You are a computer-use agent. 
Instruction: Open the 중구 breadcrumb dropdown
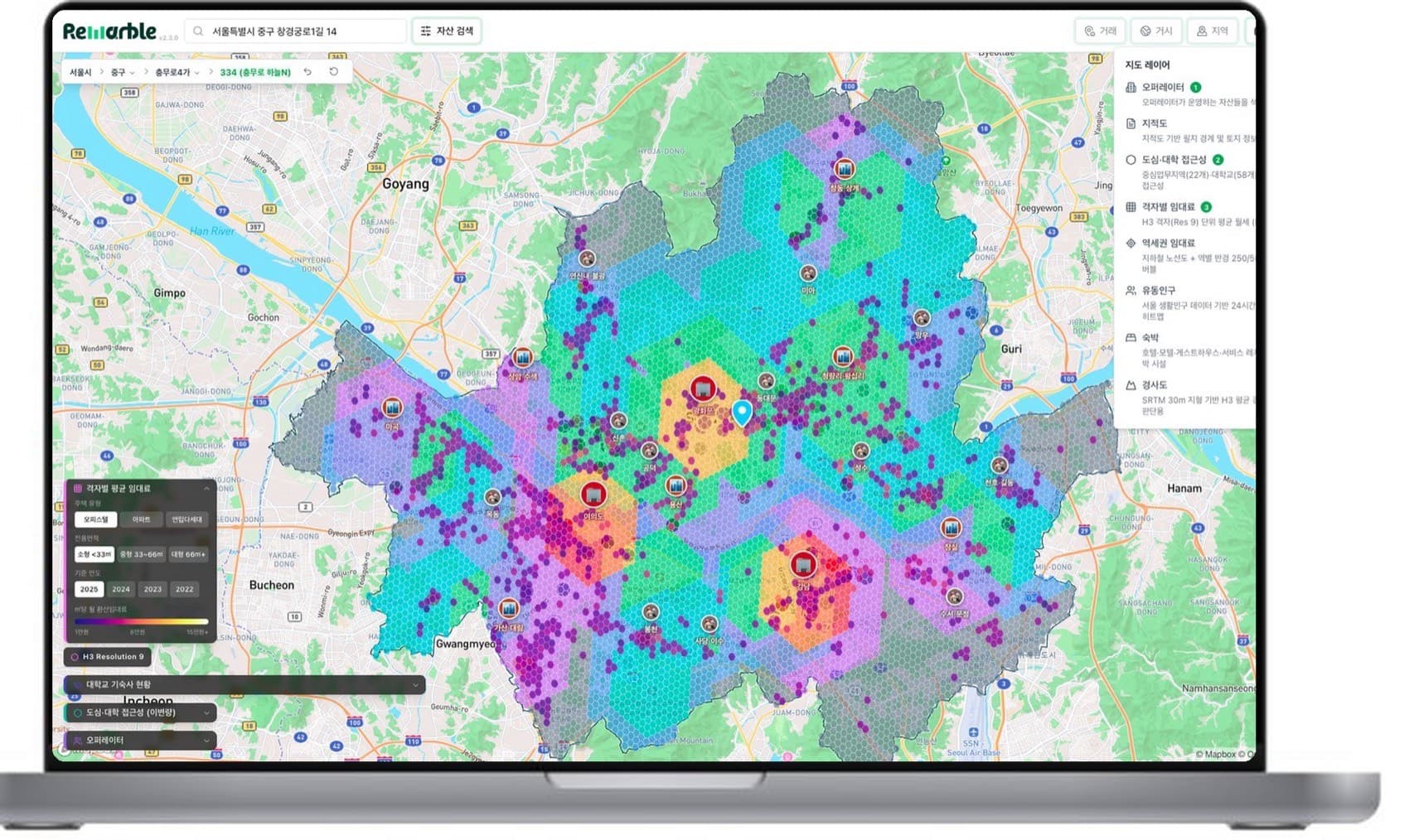pyautogui.click(x=123, y=72)
